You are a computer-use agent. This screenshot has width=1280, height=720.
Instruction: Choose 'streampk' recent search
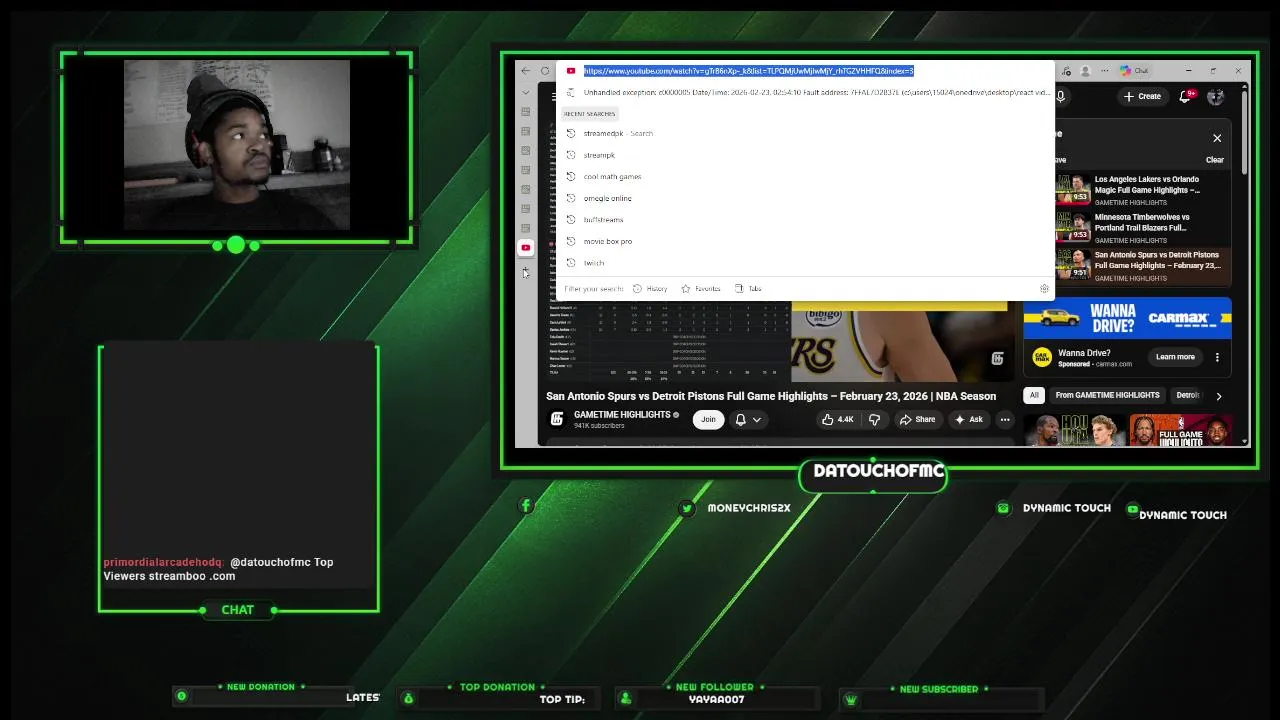805,155
